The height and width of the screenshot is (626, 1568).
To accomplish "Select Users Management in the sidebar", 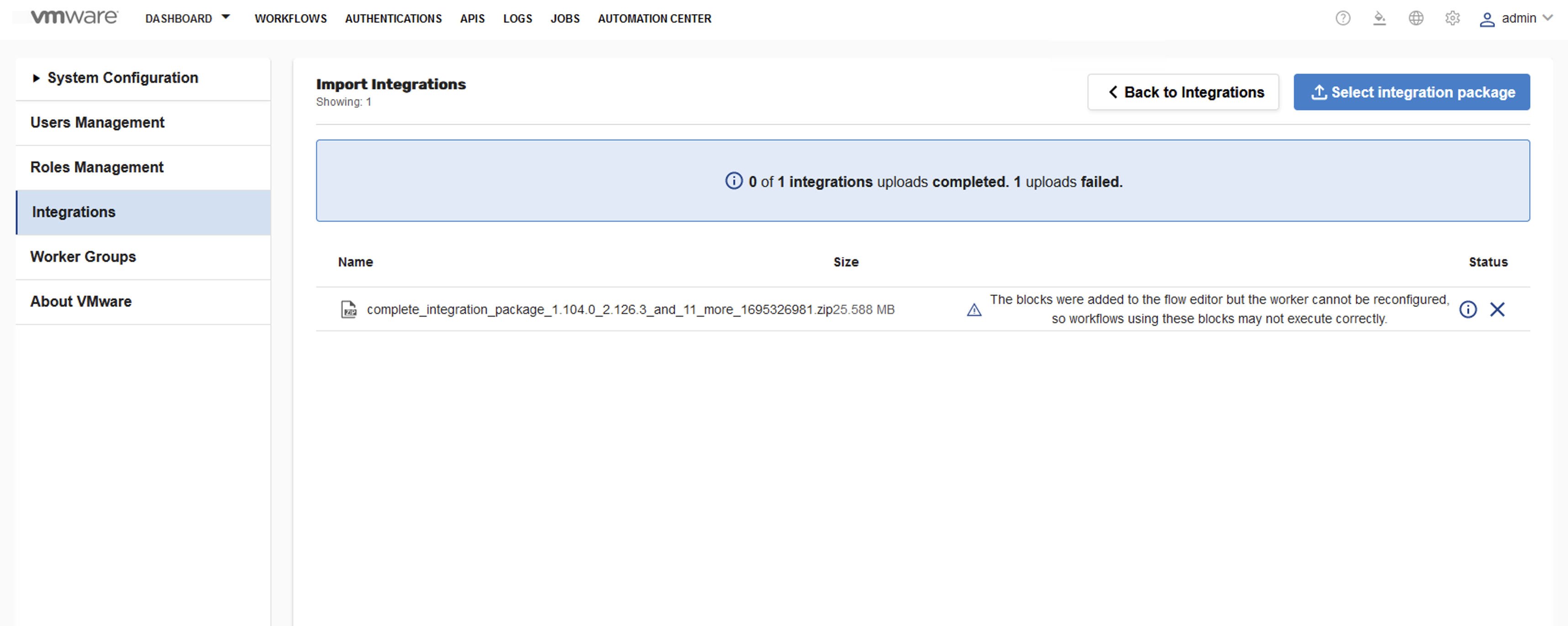I will click(97, 122).
